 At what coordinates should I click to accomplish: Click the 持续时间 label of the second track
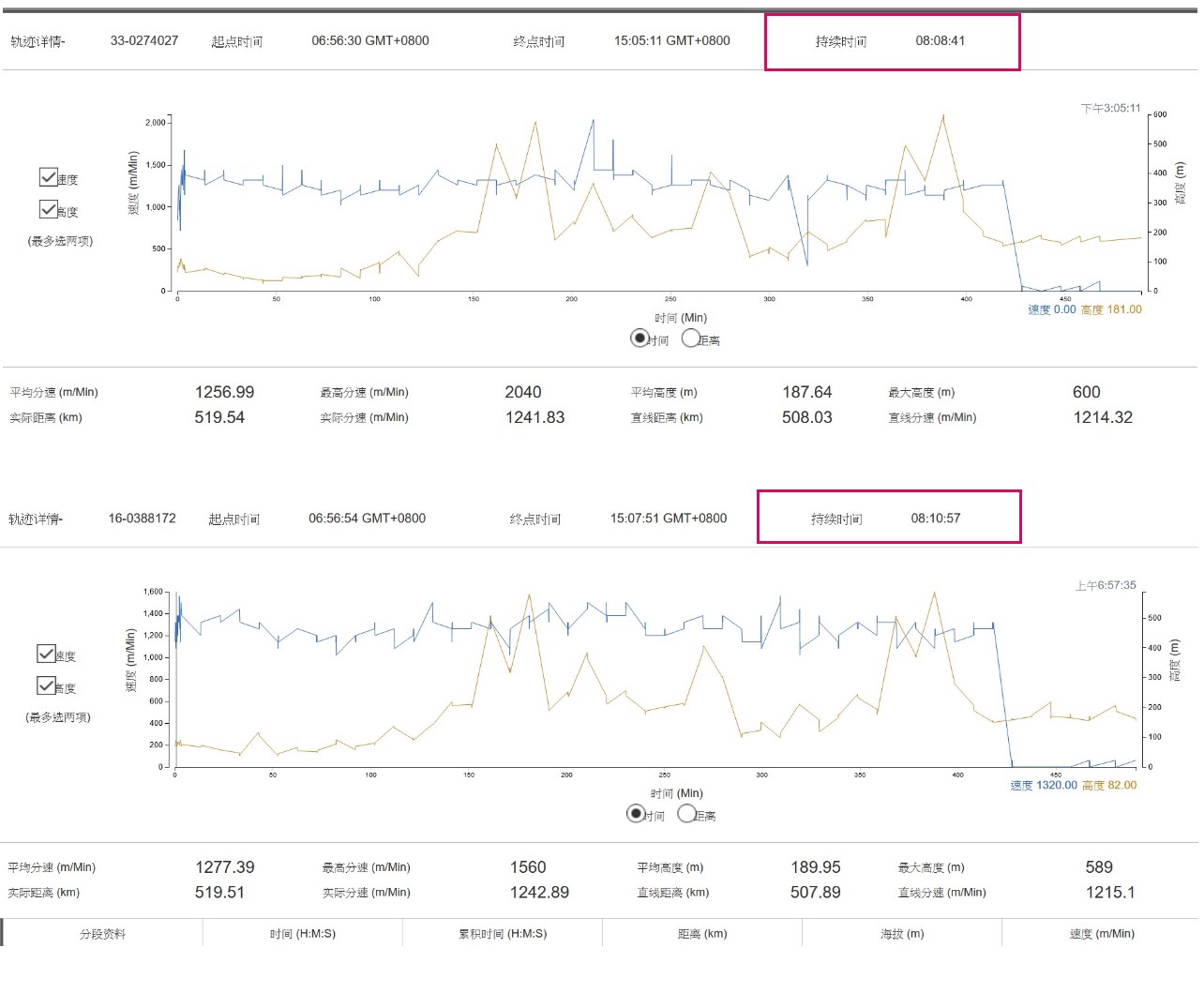[x=836, y=519]
